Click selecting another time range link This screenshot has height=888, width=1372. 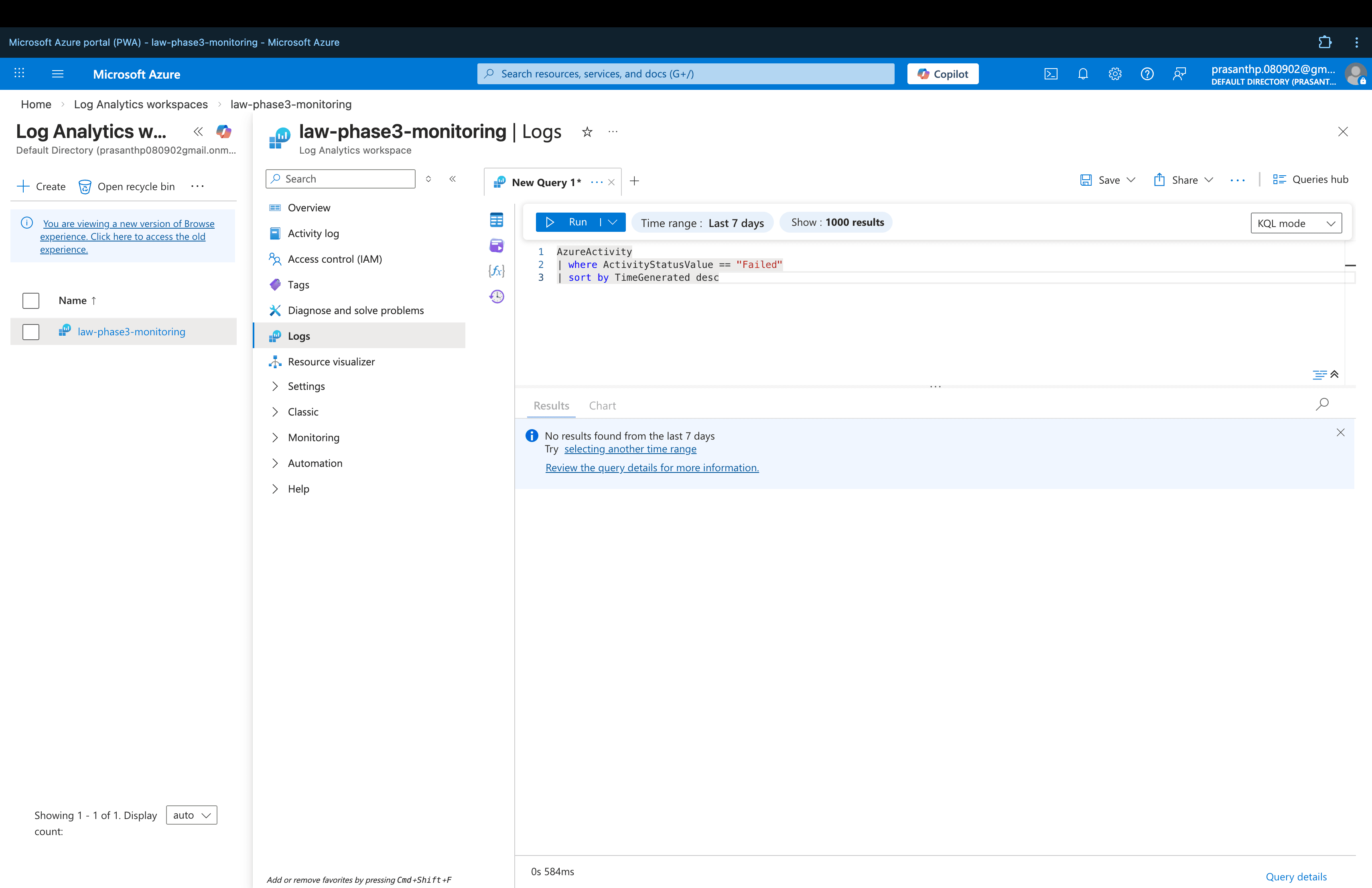pos(629,449)
